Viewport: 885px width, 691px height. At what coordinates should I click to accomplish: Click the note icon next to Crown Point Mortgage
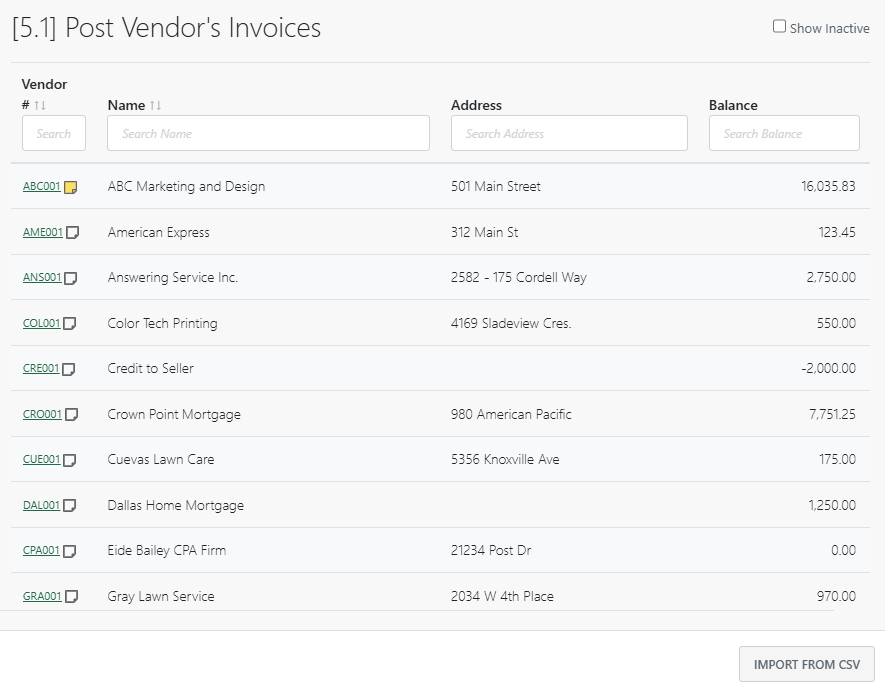point(70,414)
